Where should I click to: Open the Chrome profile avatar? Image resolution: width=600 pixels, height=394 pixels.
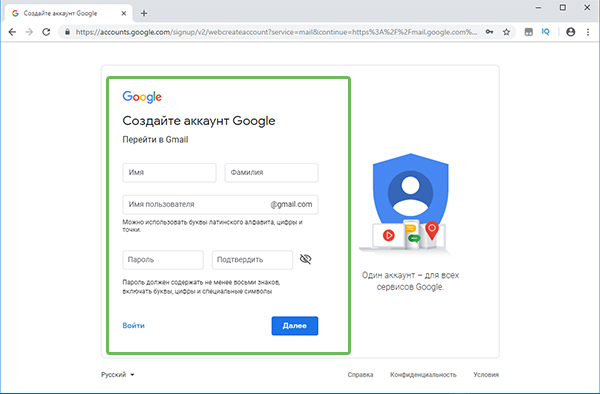(x=571, y=32)
